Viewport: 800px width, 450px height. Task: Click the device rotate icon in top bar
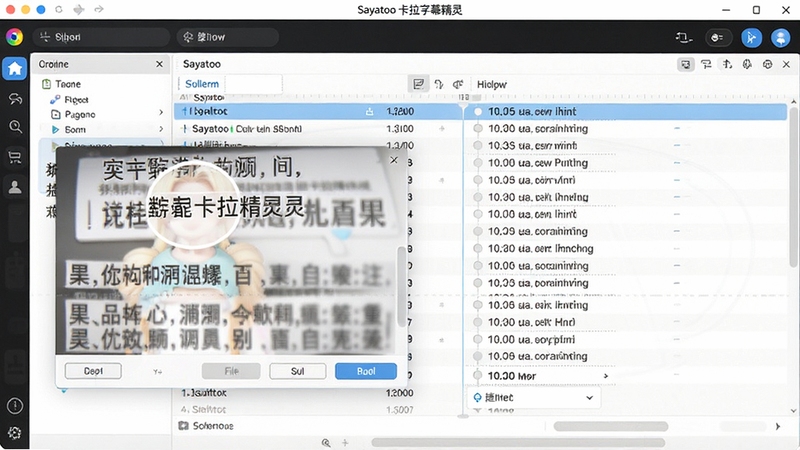684,37
